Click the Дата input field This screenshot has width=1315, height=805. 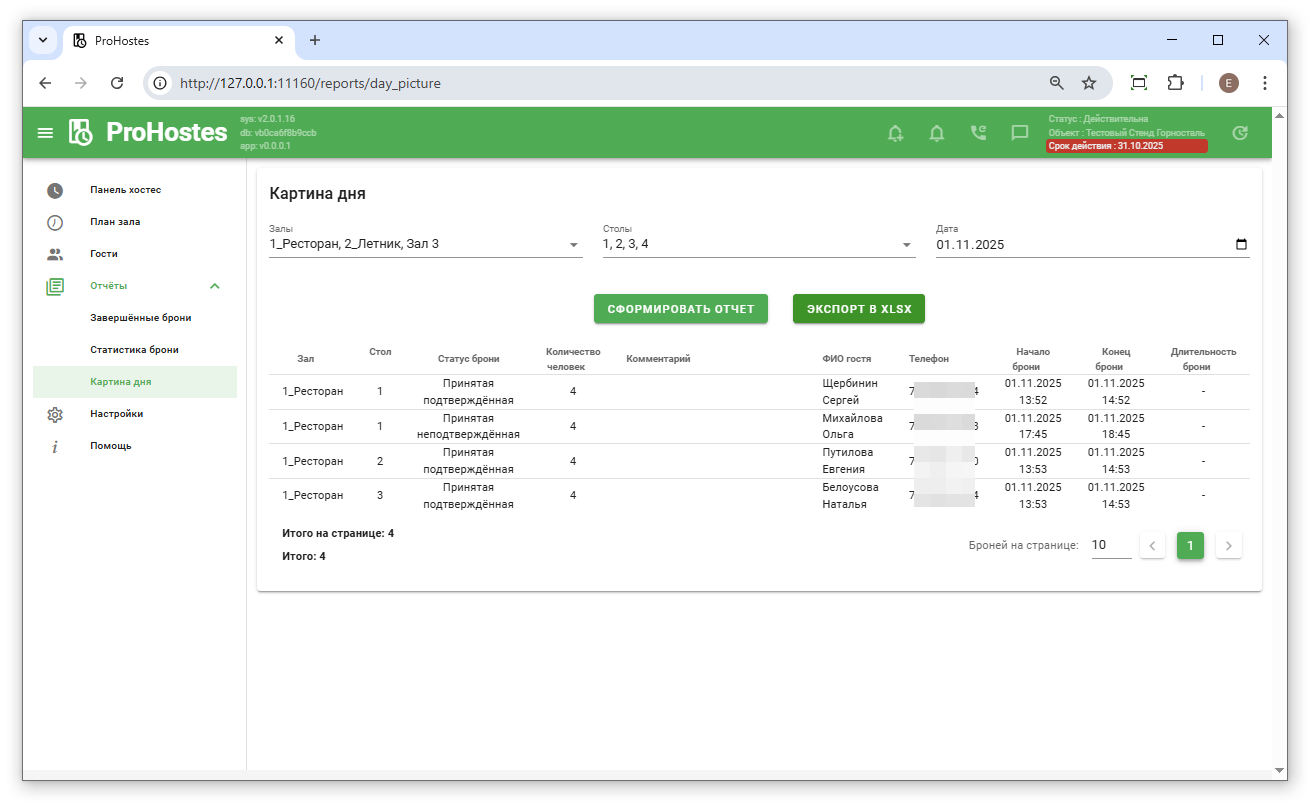1080,245
